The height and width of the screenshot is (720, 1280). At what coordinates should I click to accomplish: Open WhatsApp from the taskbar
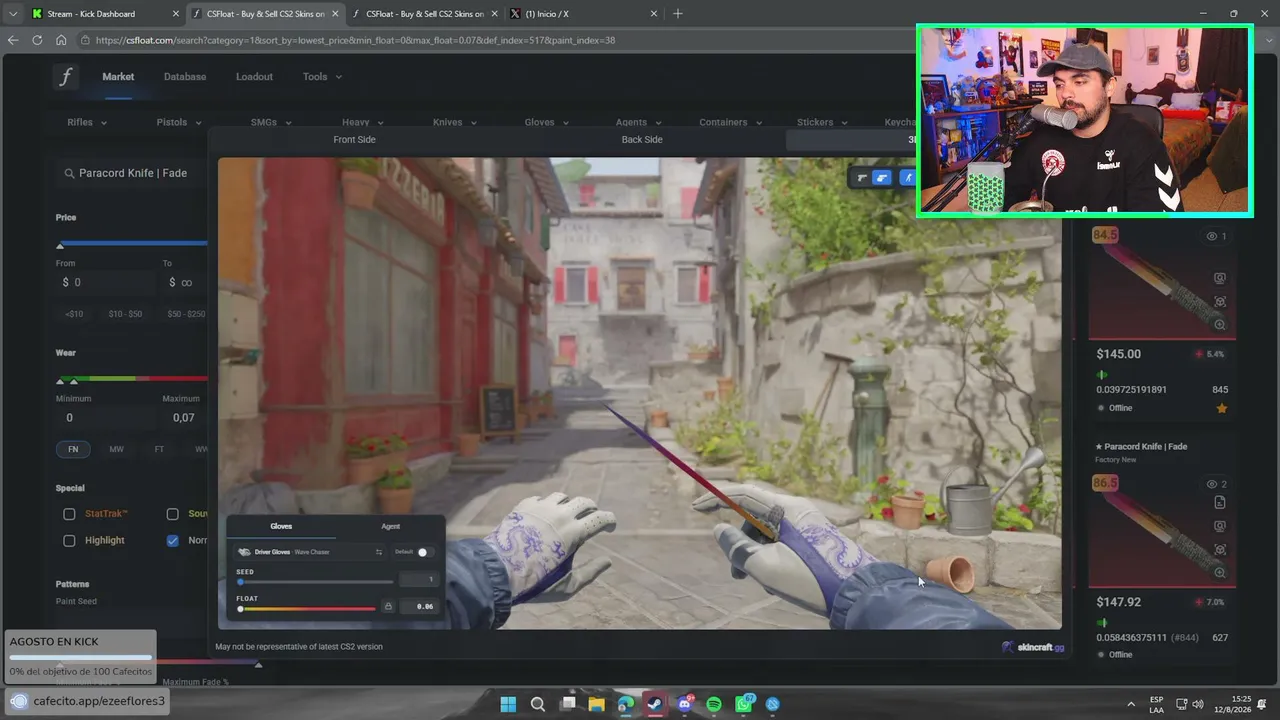744,704
